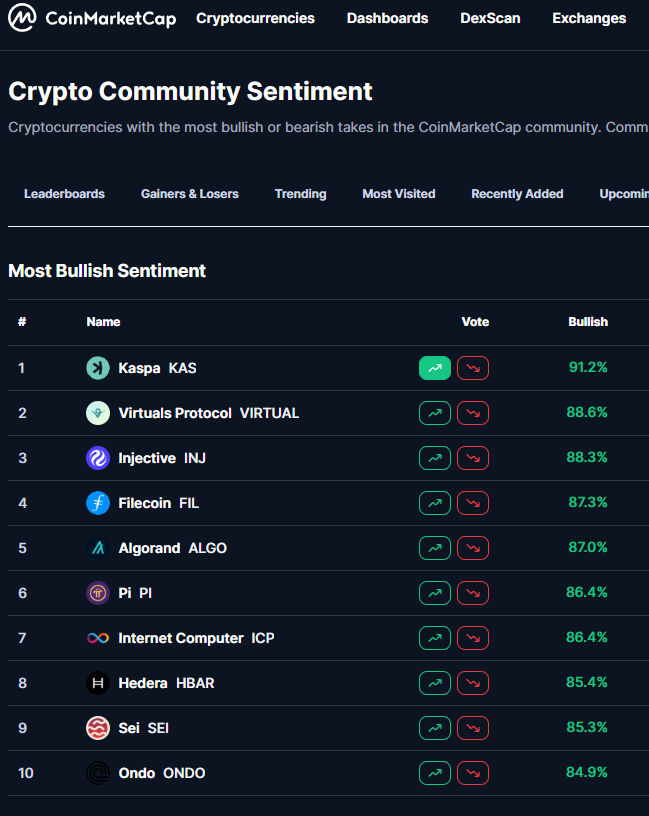Click the Vote column header
The image size is (649, 816).
coord(475,322)
